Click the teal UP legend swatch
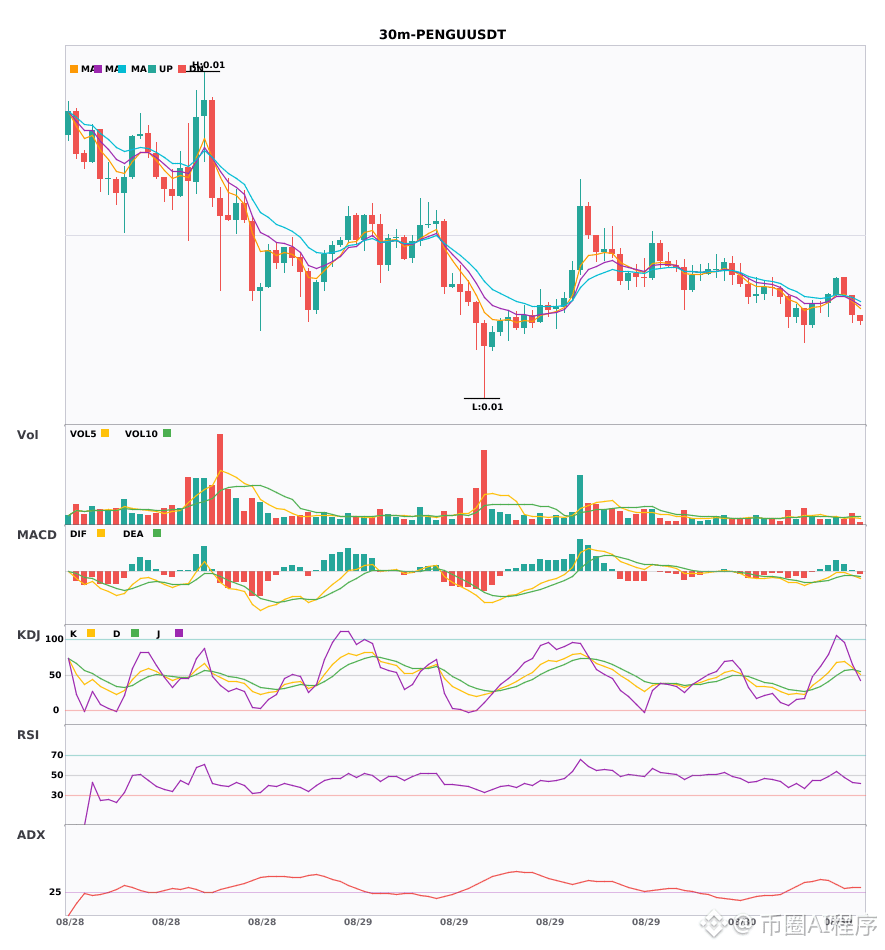885x950 pixels. [x=153, y=69]
